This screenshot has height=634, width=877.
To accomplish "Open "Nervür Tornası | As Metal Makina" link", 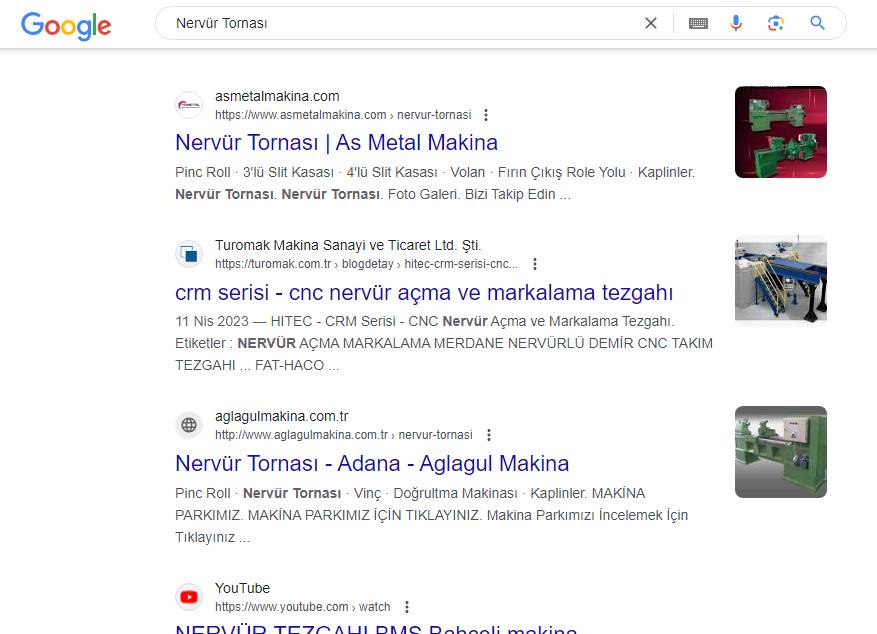I will tap(336, 143).
